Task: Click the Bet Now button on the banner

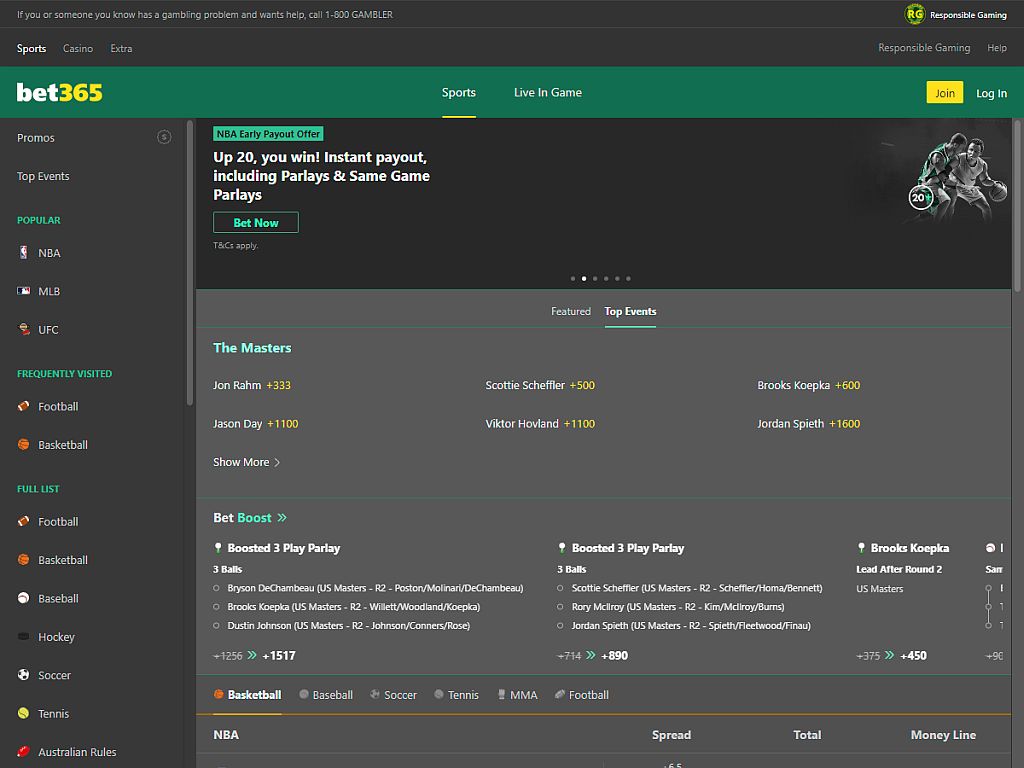Action: click(255, 222)
